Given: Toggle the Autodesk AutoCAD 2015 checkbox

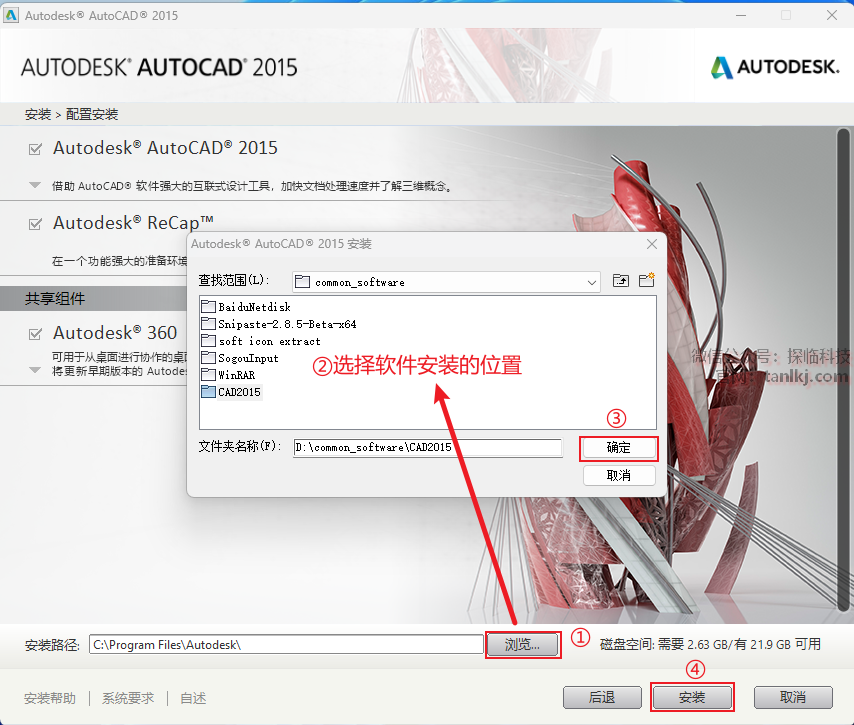Looking at the screenshot, I should point(35,149).
